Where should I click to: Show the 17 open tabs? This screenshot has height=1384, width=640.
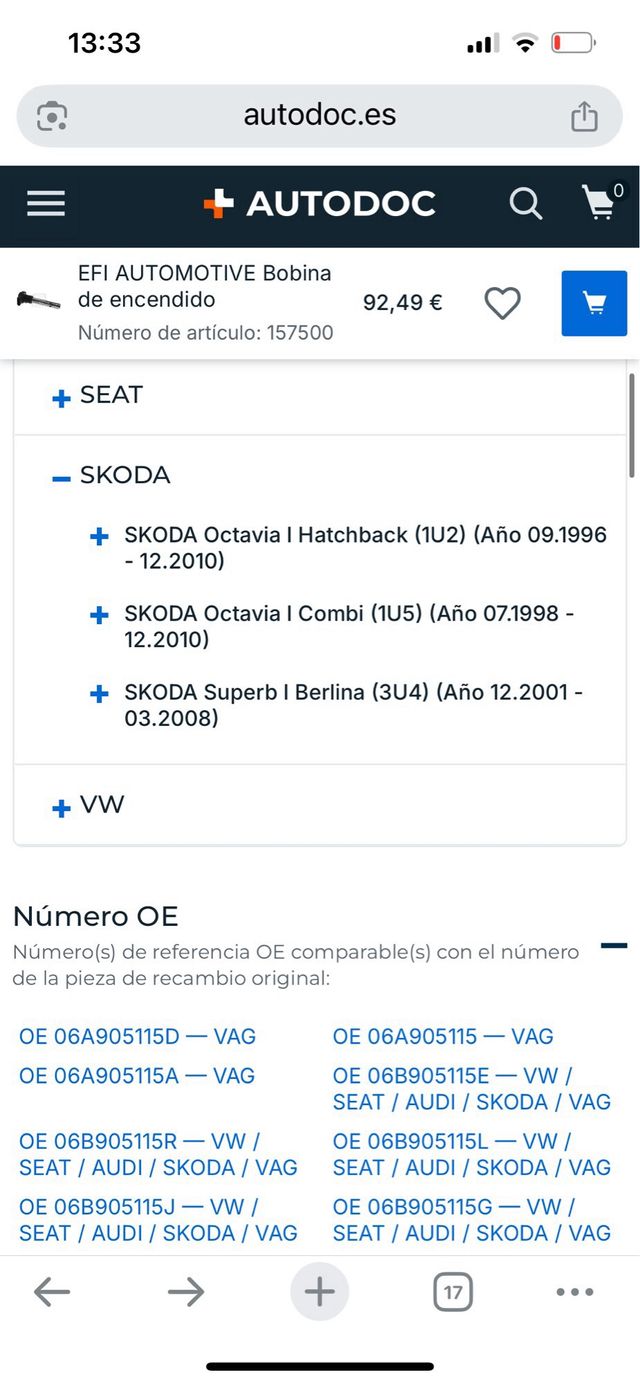point(453,1292)
